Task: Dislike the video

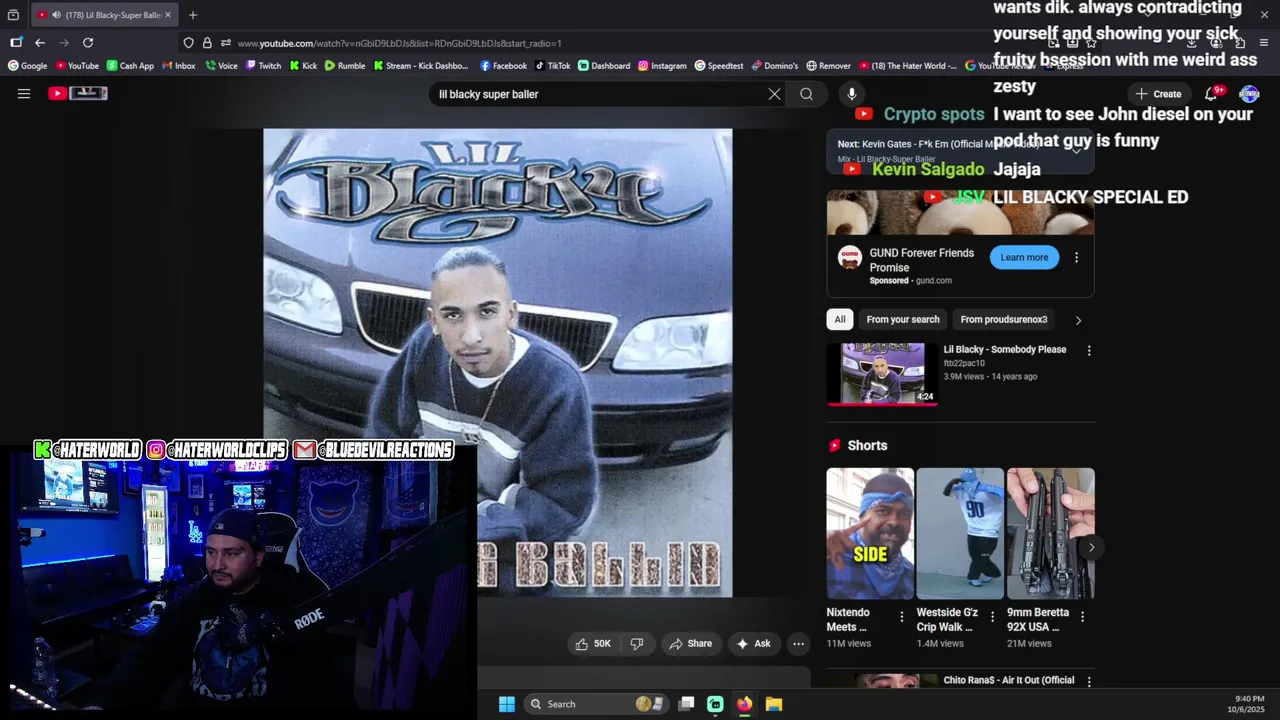Action: 637,644
